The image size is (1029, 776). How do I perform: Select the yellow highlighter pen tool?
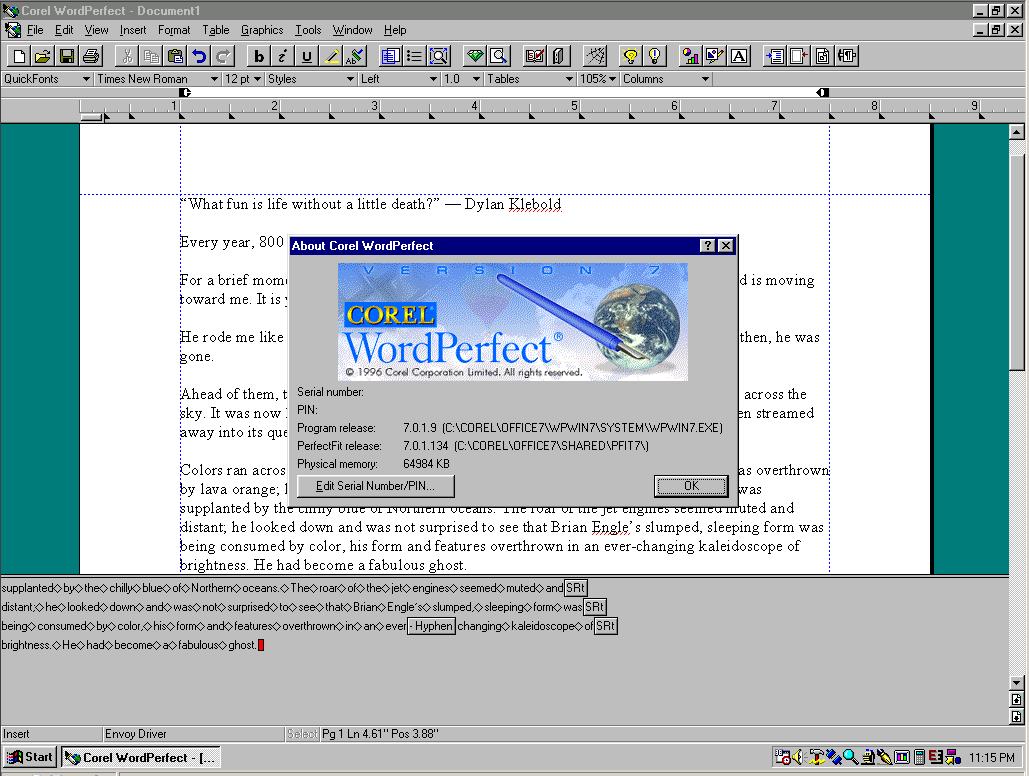331,56
